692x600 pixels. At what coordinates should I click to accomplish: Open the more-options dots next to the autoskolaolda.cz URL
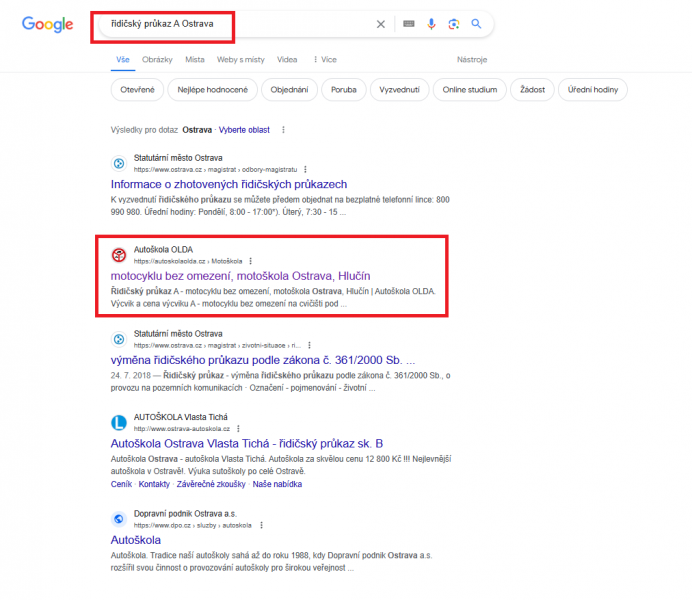click(251, 262)
